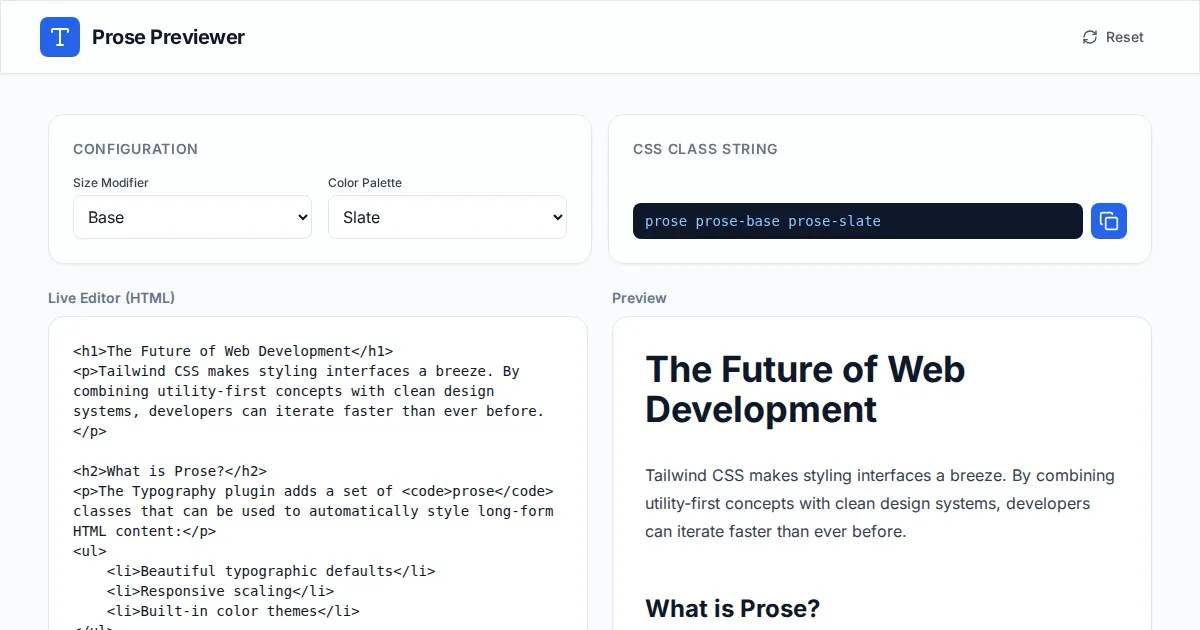This screenshot has width=1200, height=630.
Task: Copy the CSS class string
Action: (1108, 221)
